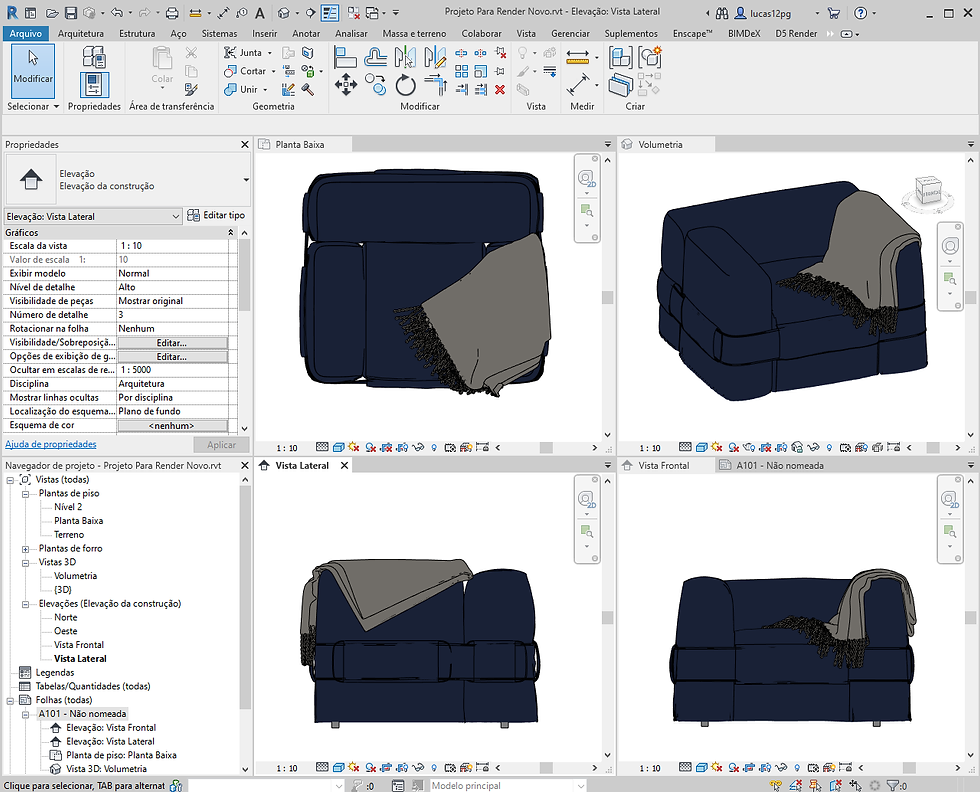Image resolution: width=980 pixels, height=792 pixels.
Task: Click Editar for Visibilidade/Sobreposição
Action: click(172, 343)
